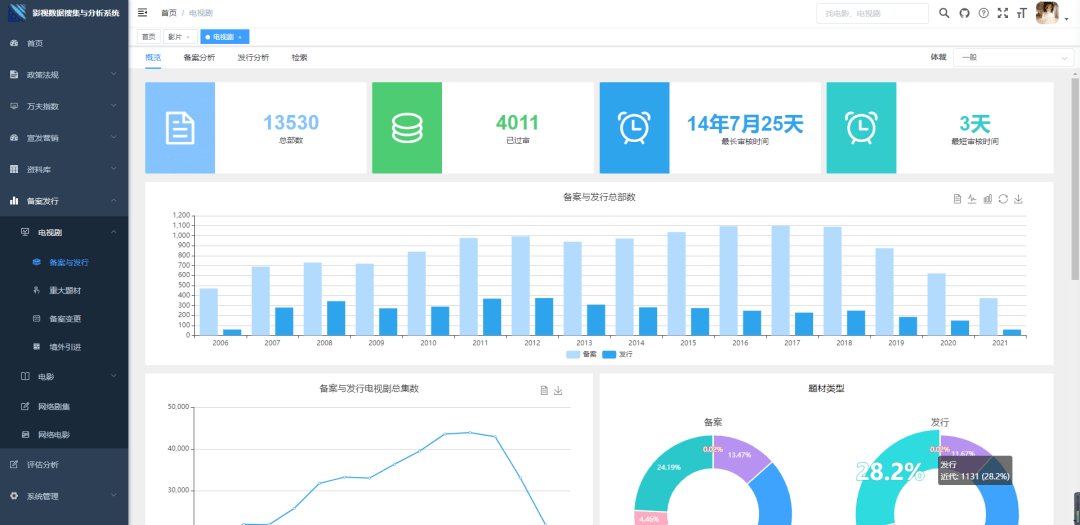Click 首页 in the breadcrumb
The height and width of the screenshot is (525, 1080).
tap(169, 13)
